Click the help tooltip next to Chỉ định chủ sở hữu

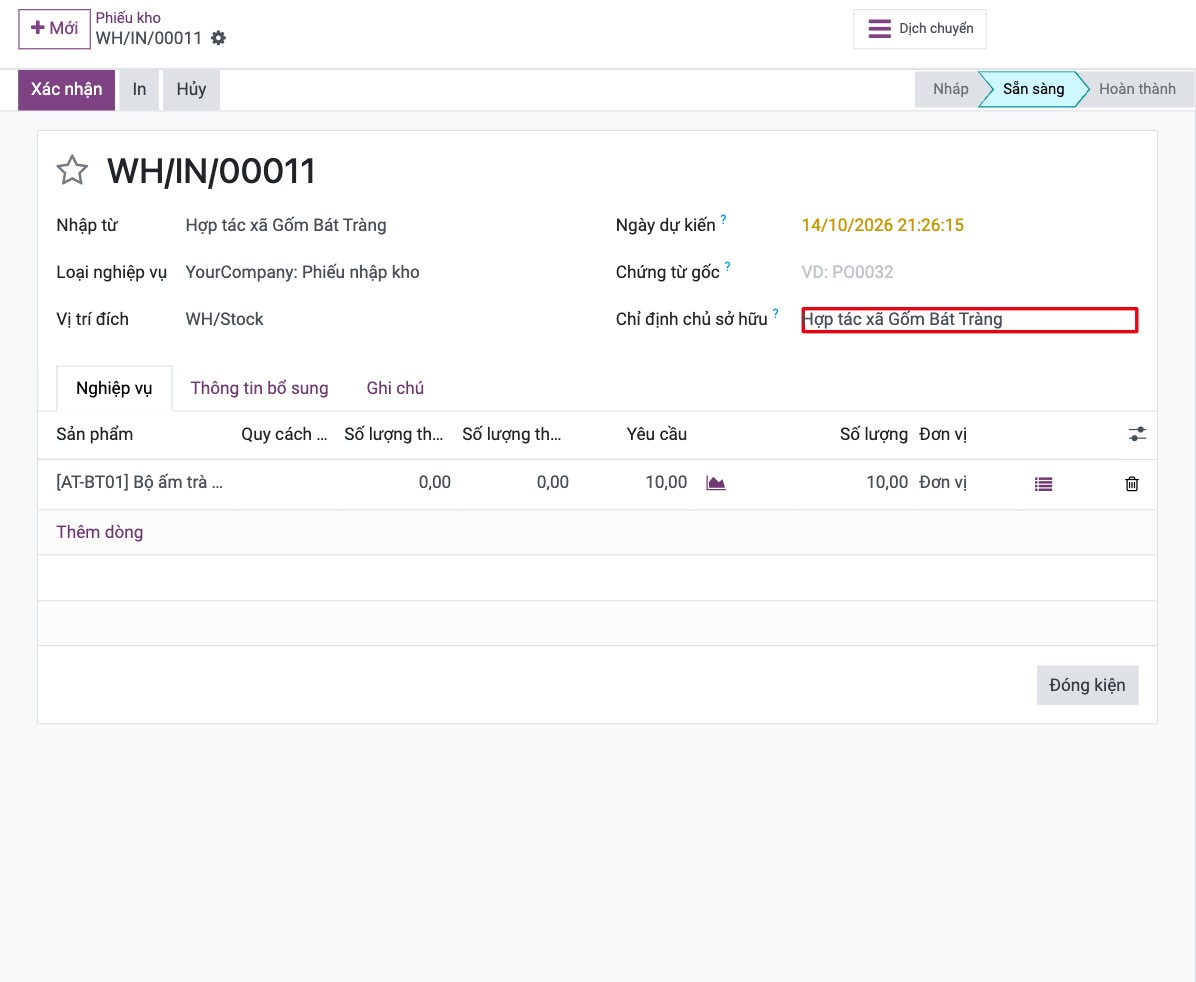776,313
